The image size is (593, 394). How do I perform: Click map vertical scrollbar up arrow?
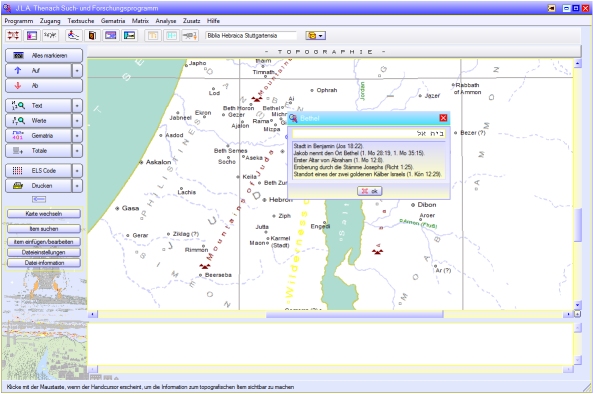point(577,64)
